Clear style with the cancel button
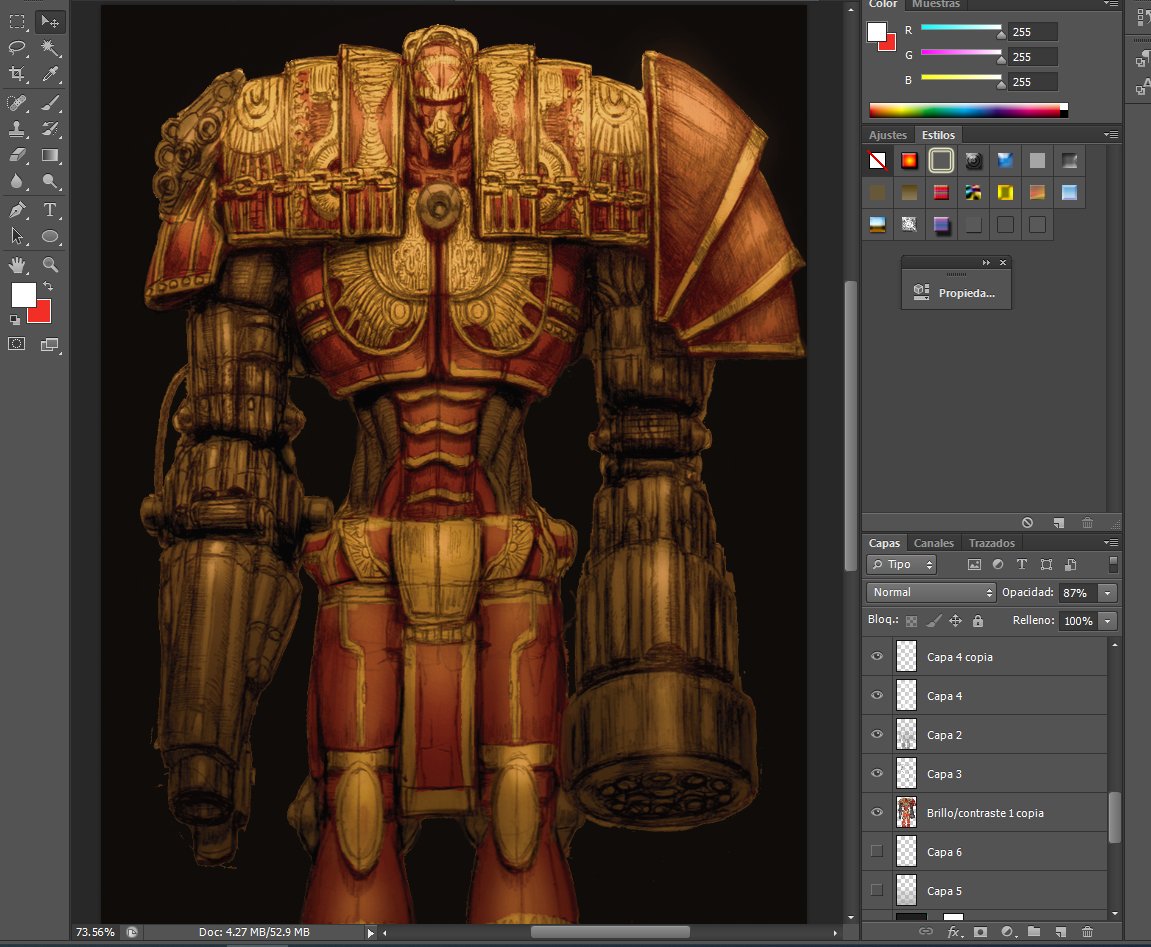This screenshot has width=1151, height=947. (1028, 523)
